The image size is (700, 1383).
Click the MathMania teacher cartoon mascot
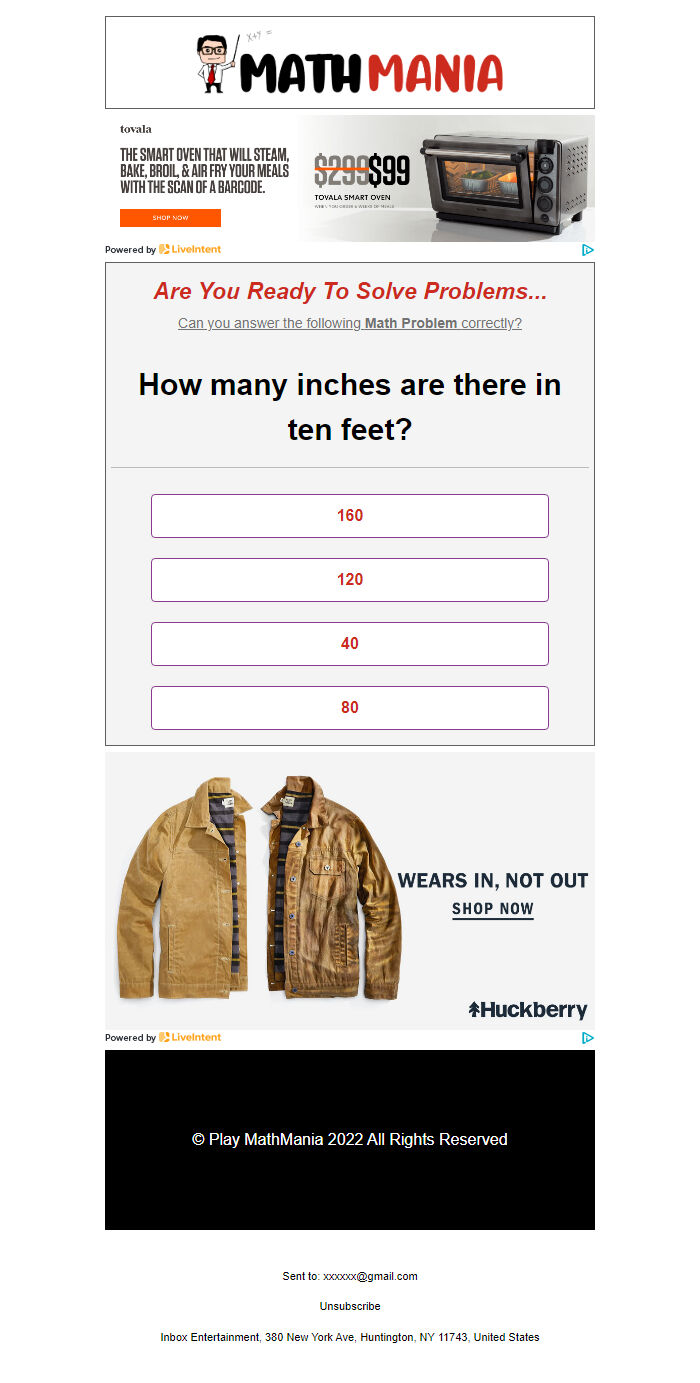tap(214, 64)
